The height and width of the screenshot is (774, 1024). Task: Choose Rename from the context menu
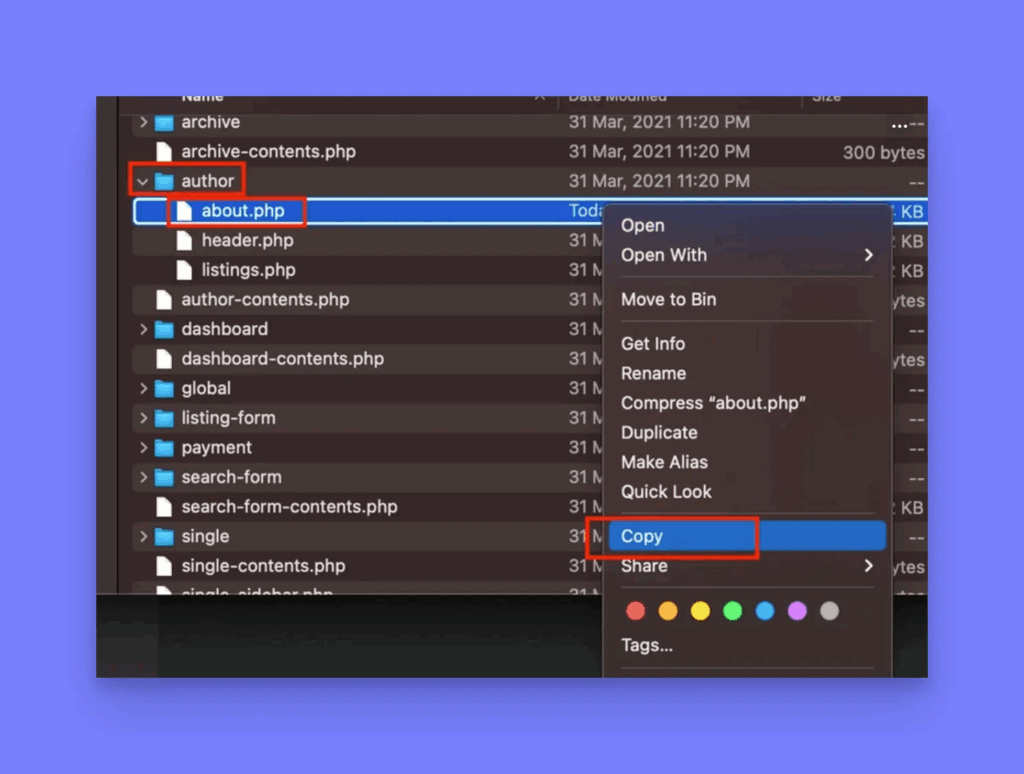[x=653, y=373]
